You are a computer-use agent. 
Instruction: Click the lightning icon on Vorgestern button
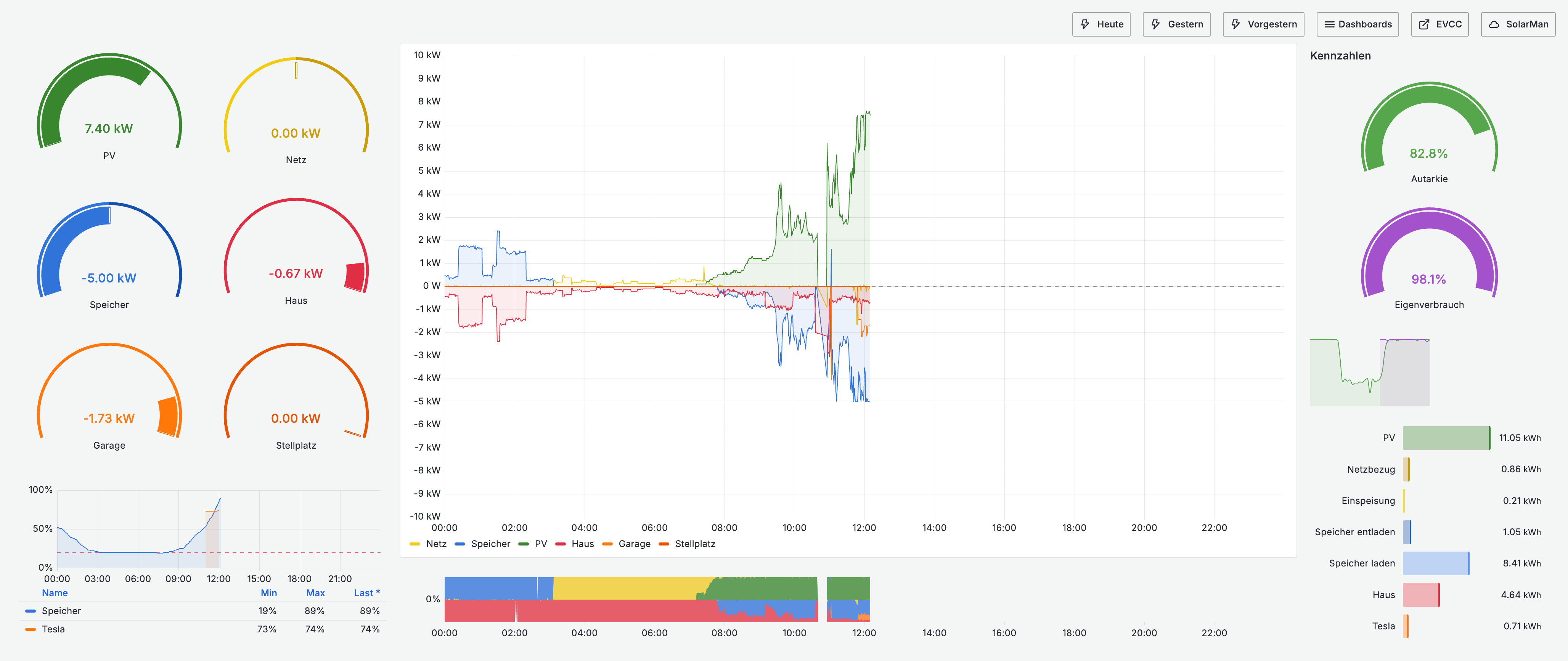1235,24
